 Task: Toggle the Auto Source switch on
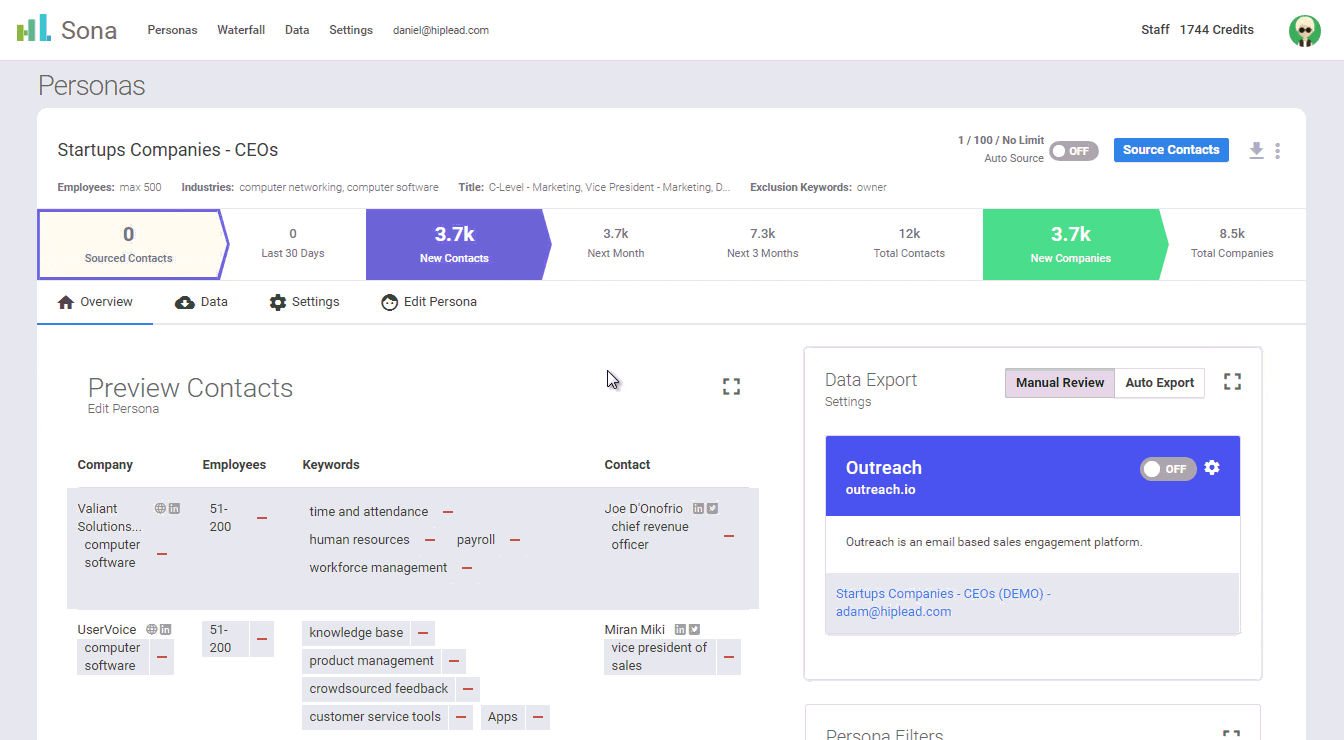[x=1073, y=151]
